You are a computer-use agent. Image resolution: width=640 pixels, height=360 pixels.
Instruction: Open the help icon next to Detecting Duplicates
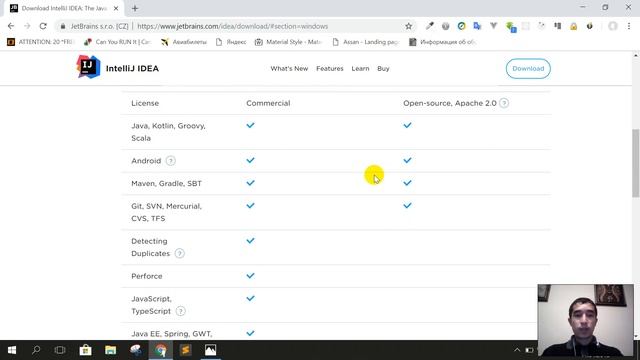[180, 253]
